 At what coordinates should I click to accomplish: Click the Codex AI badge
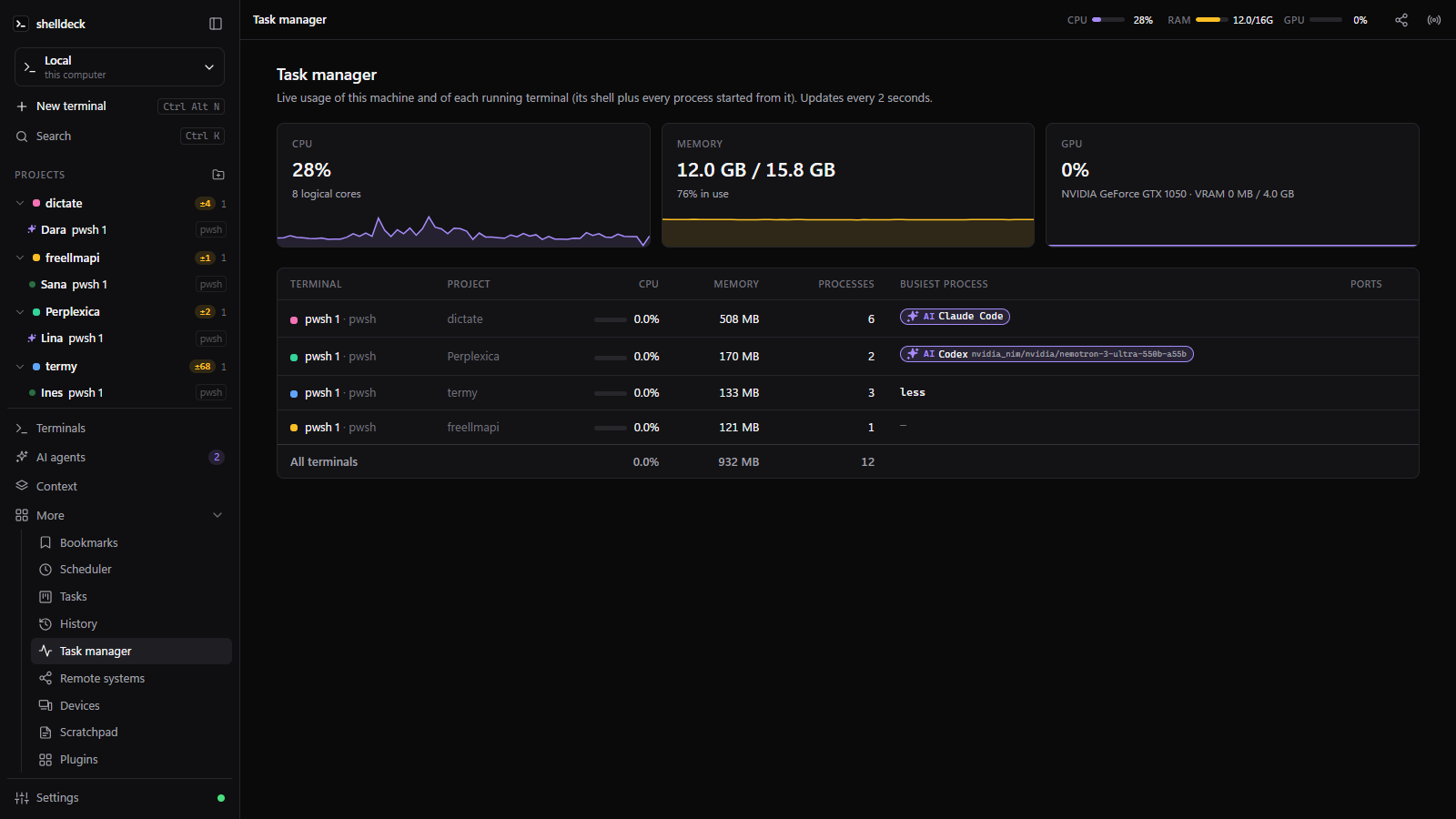pos(1046,354)
